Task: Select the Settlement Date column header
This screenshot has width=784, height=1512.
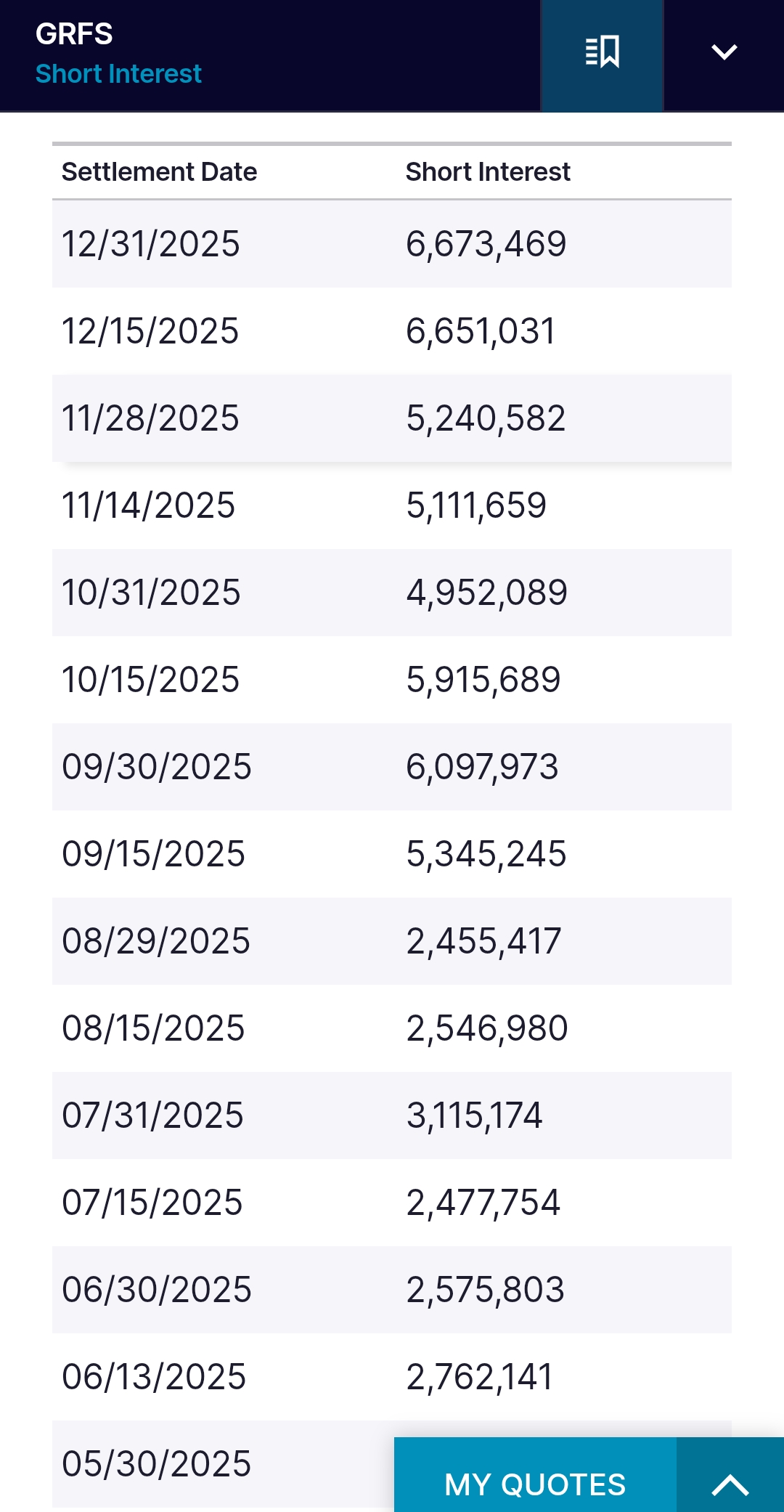Action: (x=159, y=172)
